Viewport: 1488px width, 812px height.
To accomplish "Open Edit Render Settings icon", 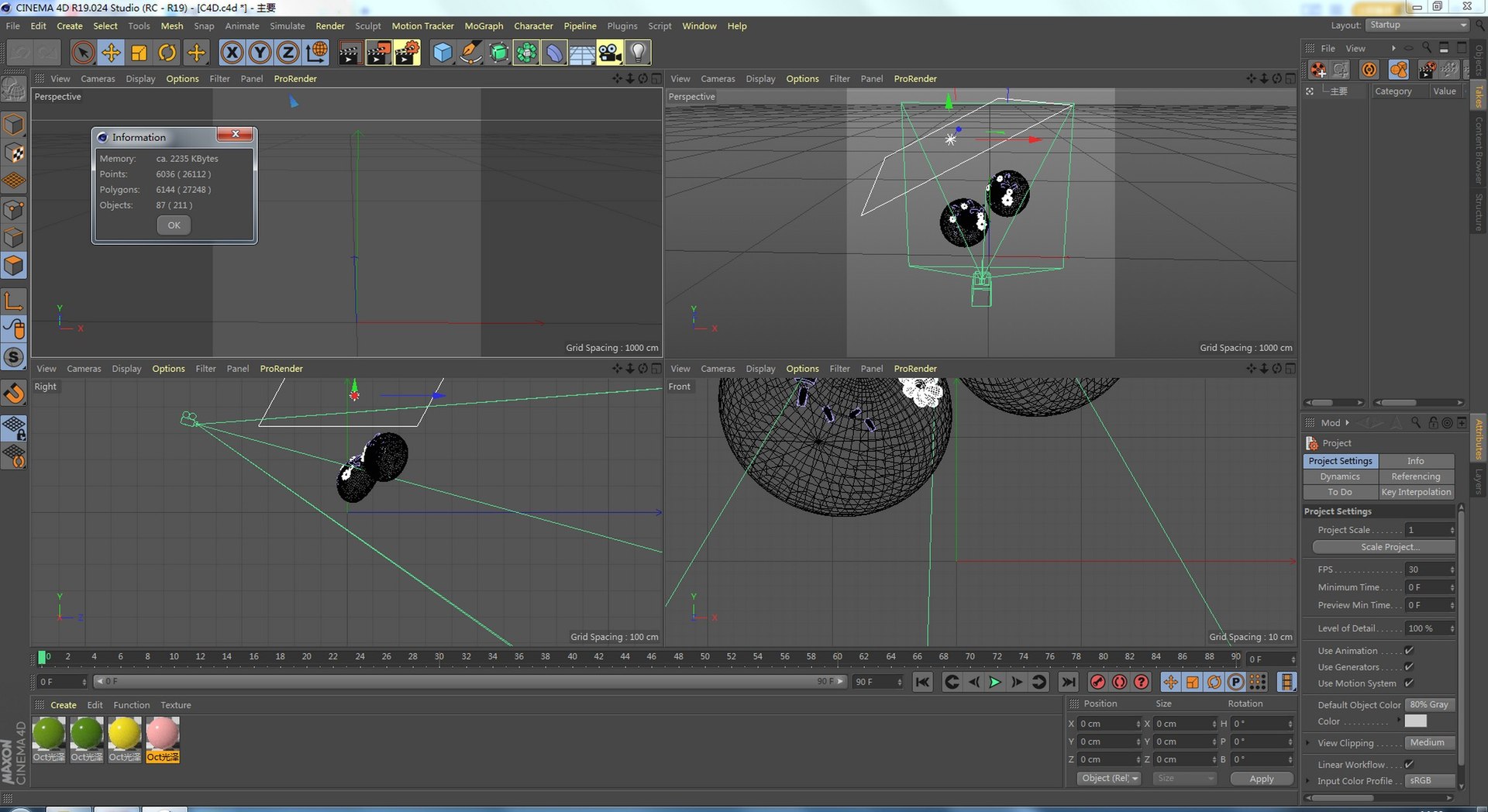I will (x=407, y=53).
